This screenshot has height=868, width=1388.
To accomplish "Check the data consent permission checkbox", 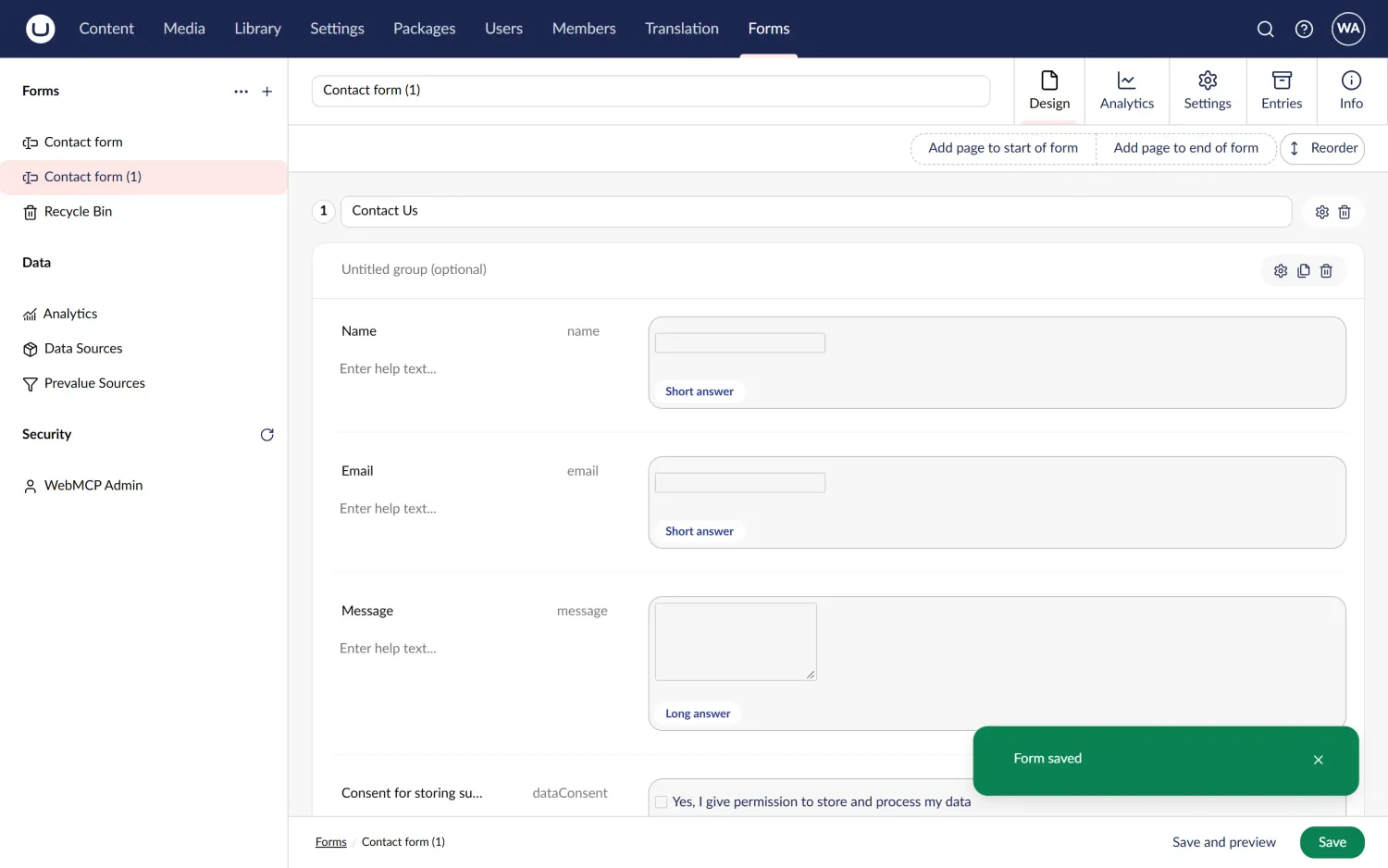I will [x=662, y=802].
